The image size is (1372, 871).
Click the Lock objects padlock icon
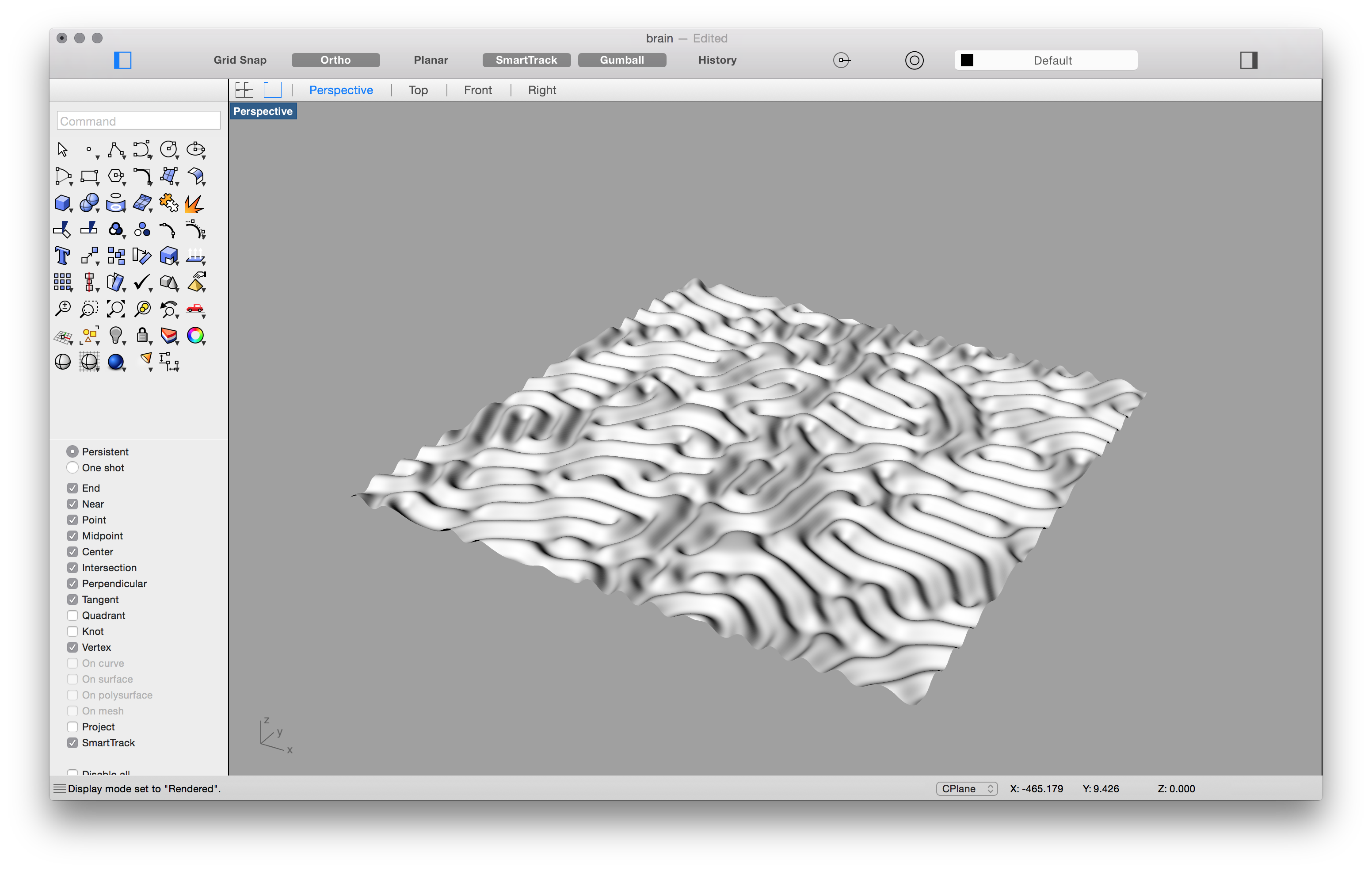coord(142,335)
